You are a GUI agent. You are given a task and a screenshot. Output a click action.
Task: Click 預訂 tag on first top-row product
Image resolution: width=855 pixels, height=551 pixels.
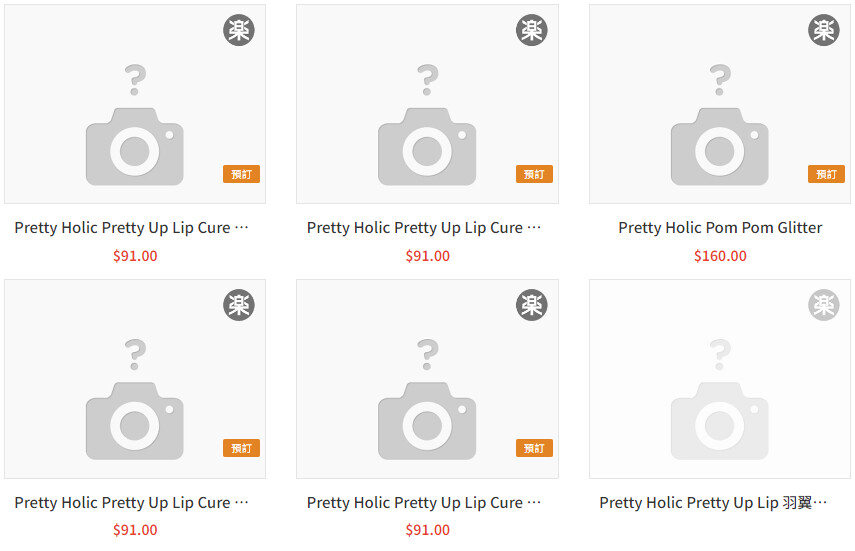241,174
